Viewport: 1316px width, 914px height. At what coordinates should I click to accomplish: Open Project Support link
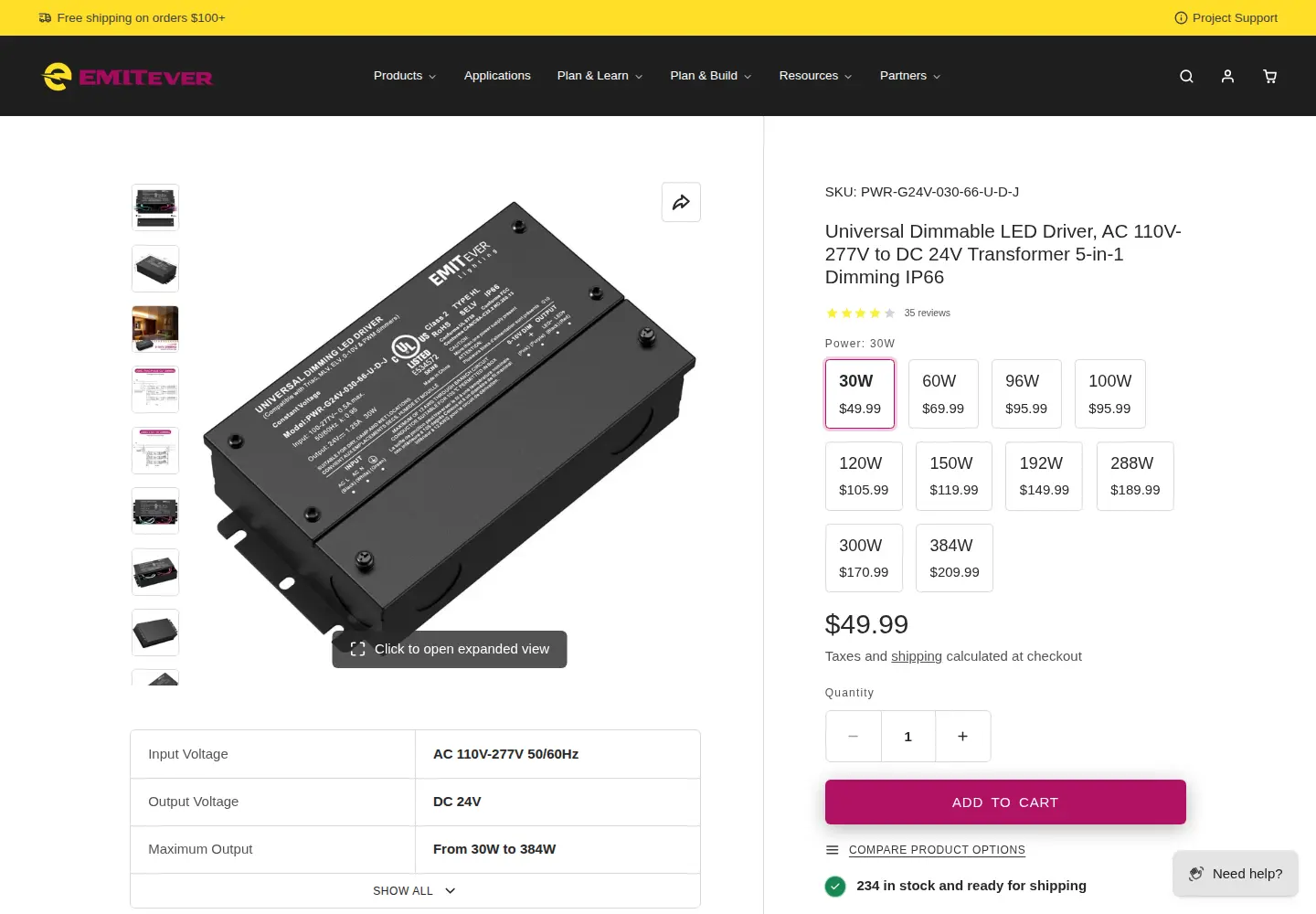click(x=1226, y=17)
